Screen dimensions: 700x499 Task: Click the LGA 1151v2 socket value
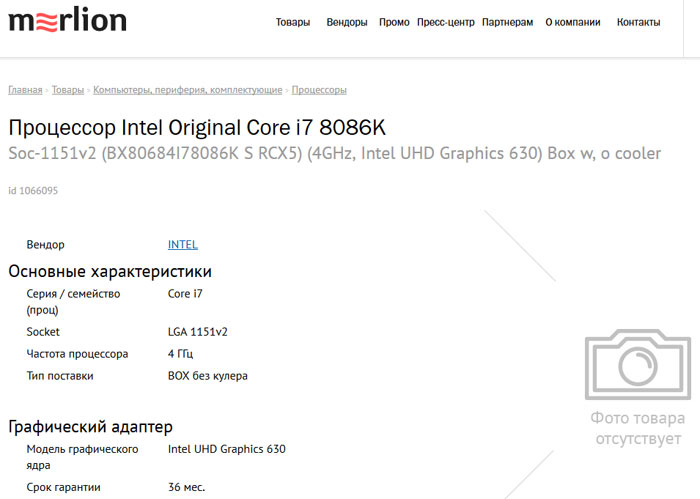(x=198, y=332)
